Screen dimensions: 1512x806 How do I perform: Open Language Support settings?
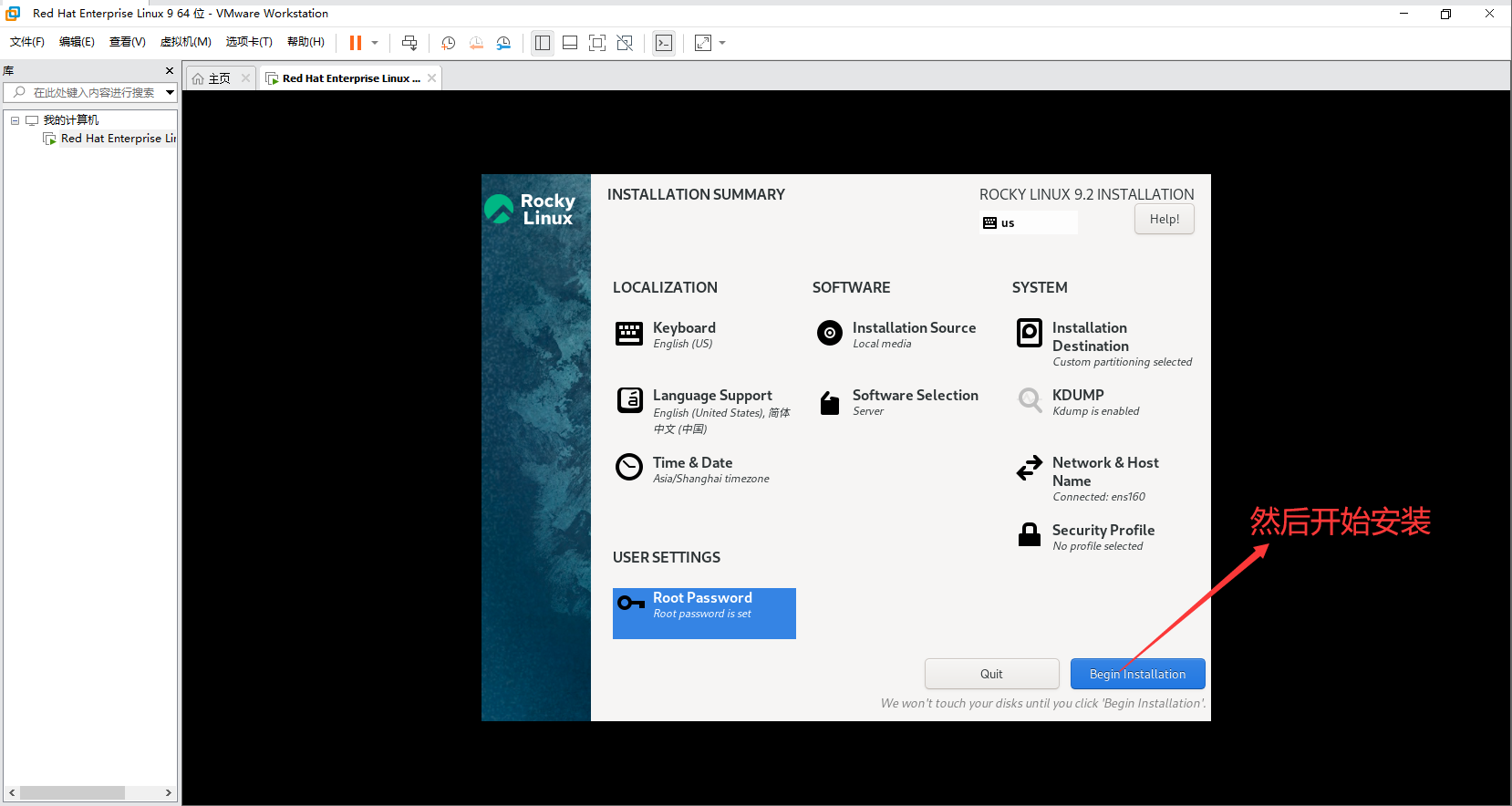[703, 411]
